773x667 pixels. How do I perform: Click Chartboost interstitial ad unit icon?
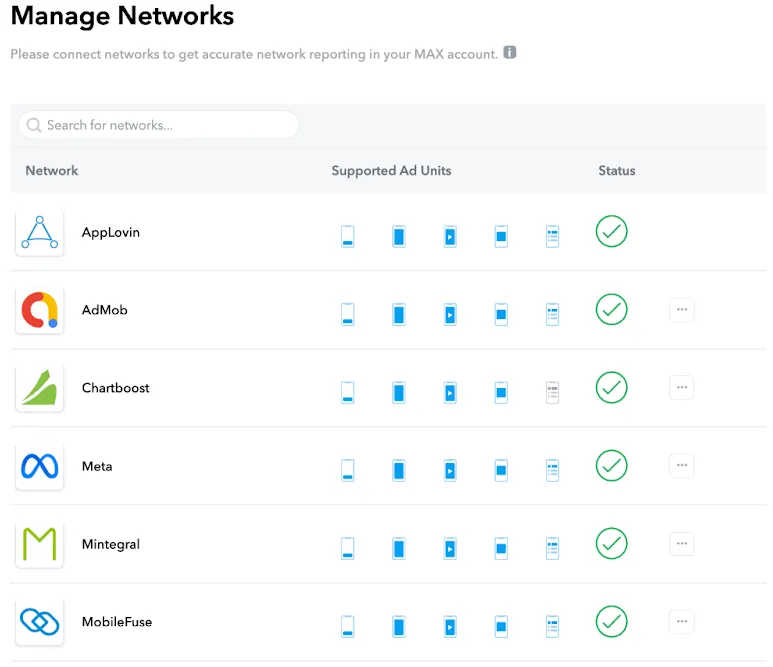(x=399, y=392)
